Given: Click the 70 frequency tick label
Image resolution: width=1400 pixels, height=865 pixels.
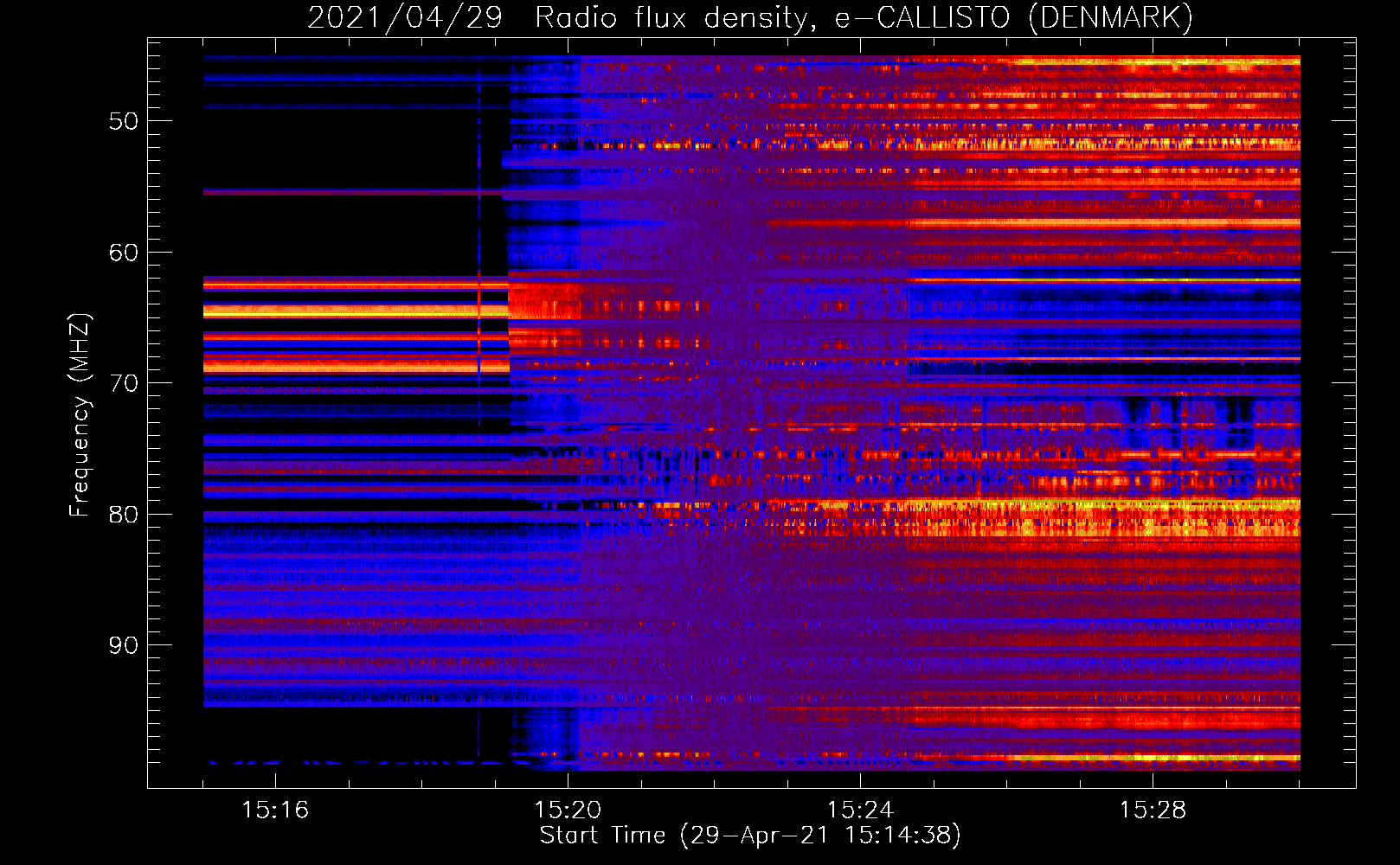Looking at the screenshot, I should click(x=124, y=383).
